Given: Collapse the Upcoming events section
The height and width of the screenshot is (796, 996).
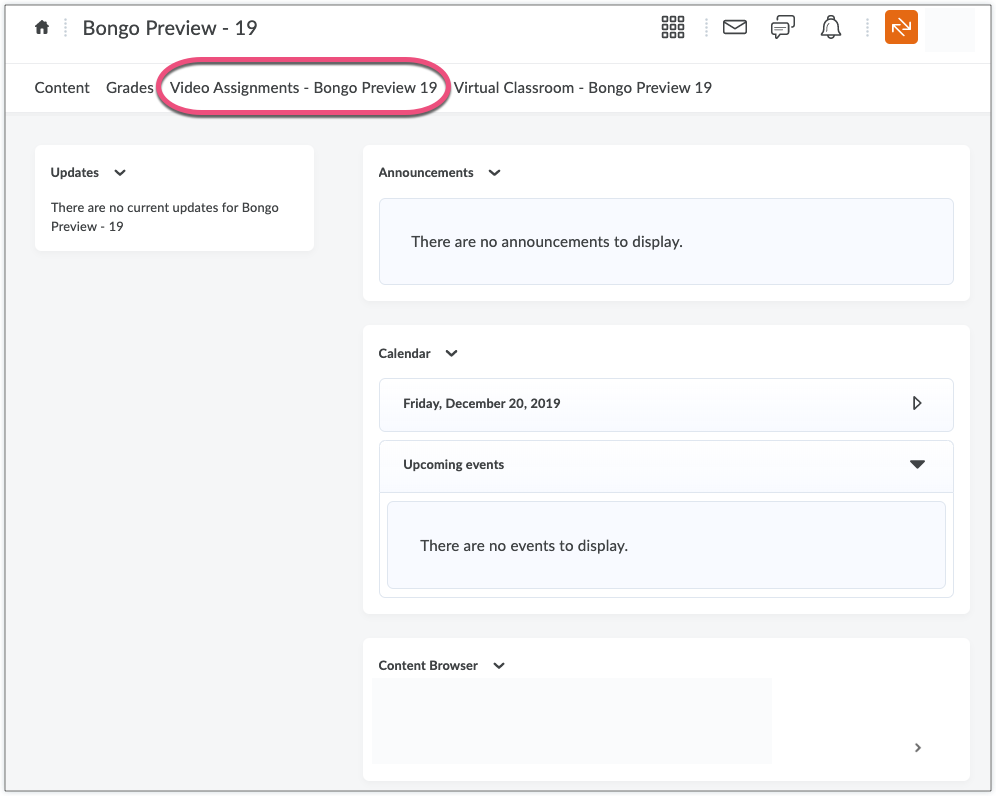Looking at the screenshot, I should pyautogui.click(x=916, y=465).
